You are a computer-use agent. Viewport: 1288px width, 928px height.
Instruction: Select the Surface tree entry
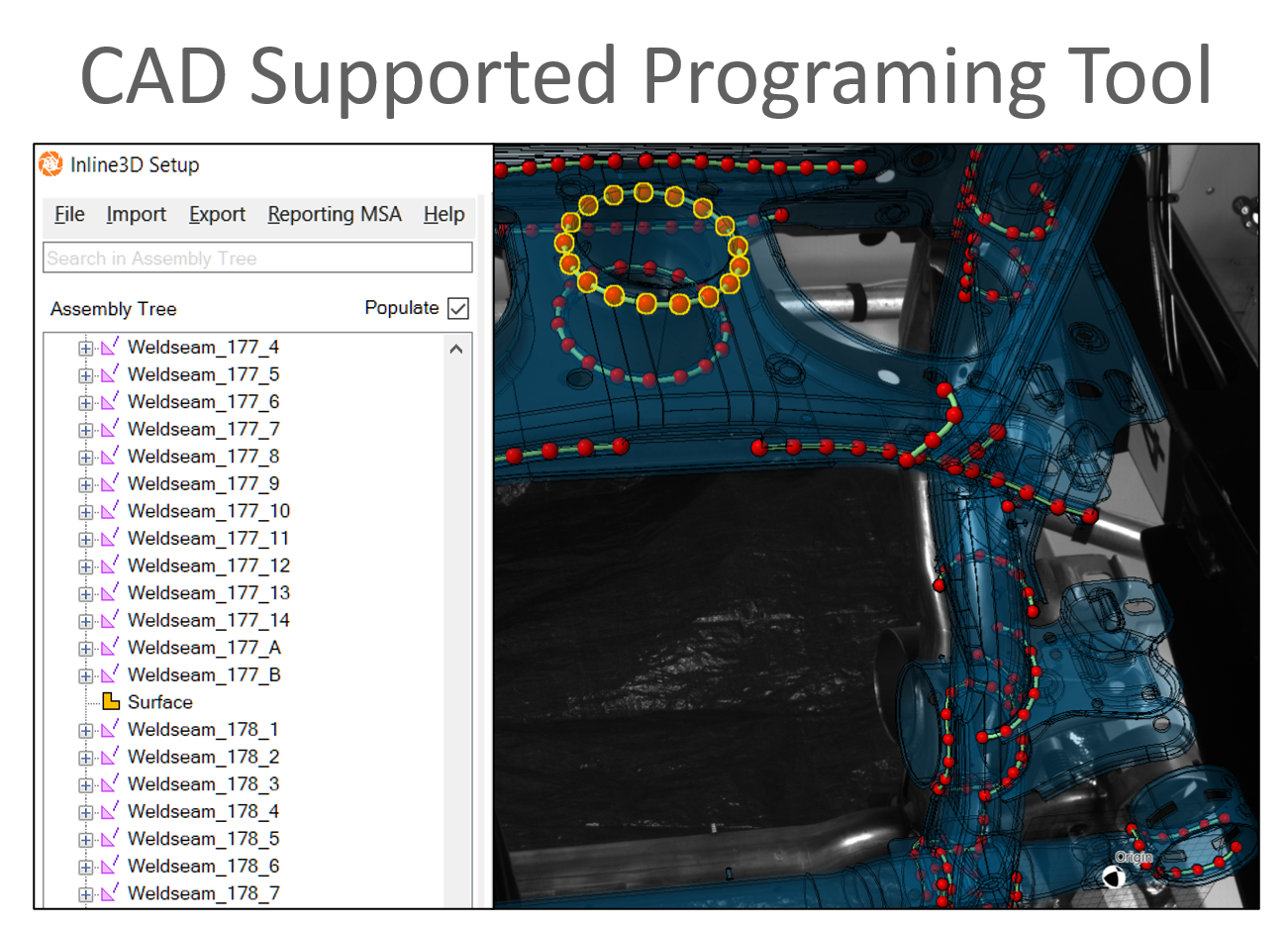point(160,702)
